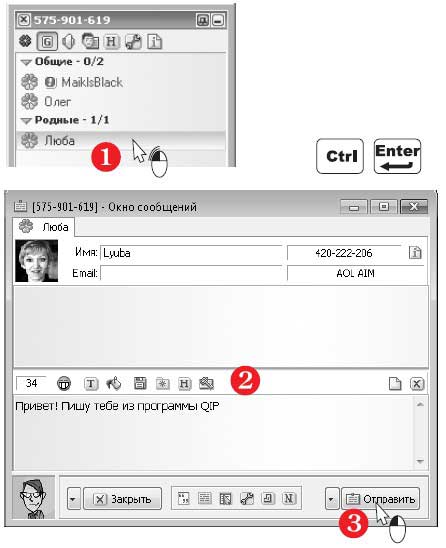Toggle text formatting T button

(x=91, y=383)
